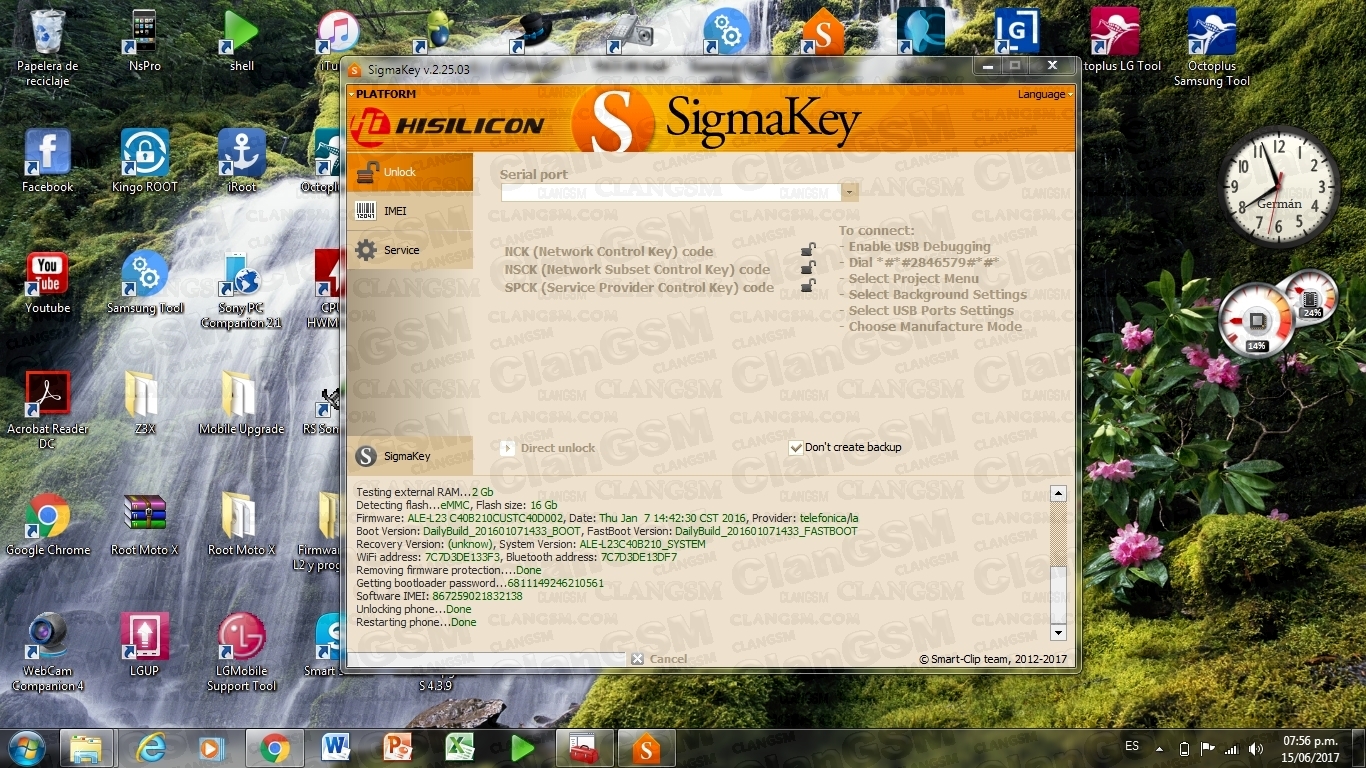This screenshot has height=768, width=1366.
Task: Open the Unlock tab in SigmaKey
Action: 409,172
